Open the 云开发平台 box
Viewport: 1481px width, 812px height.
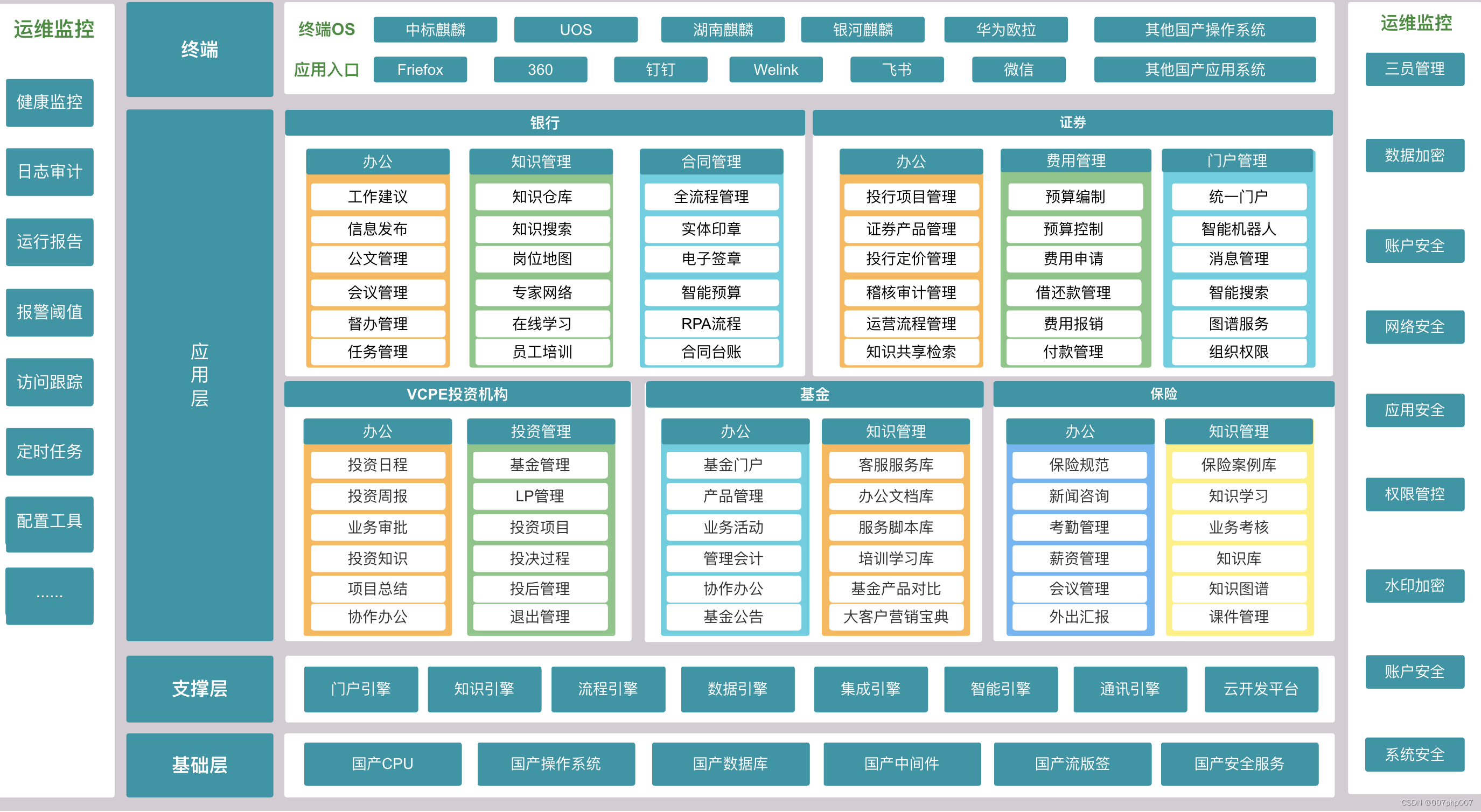(x=1261, y=689)
